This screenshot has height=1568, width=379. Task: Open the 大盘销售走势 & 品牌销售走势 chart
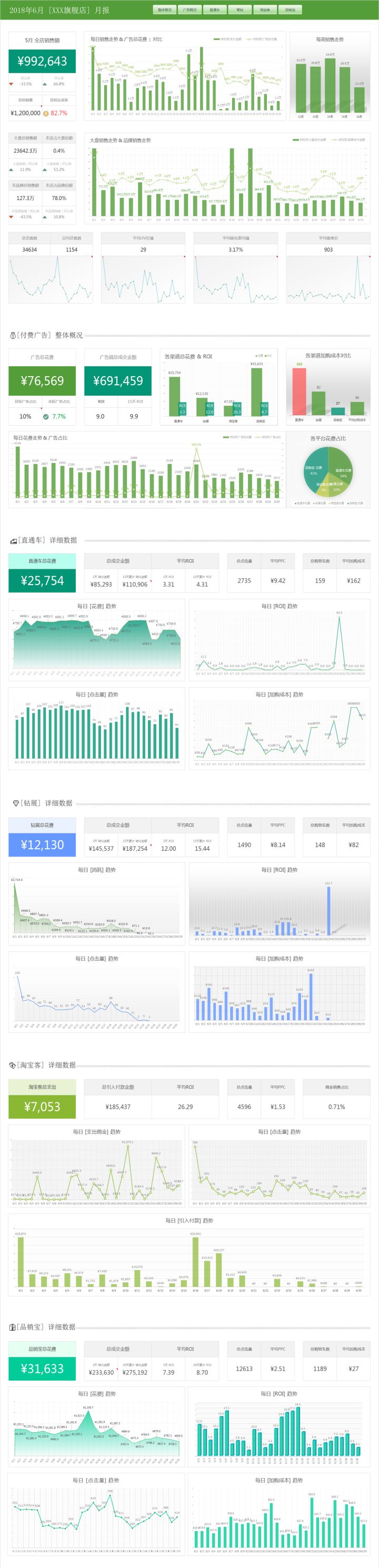tap(227, 178)
